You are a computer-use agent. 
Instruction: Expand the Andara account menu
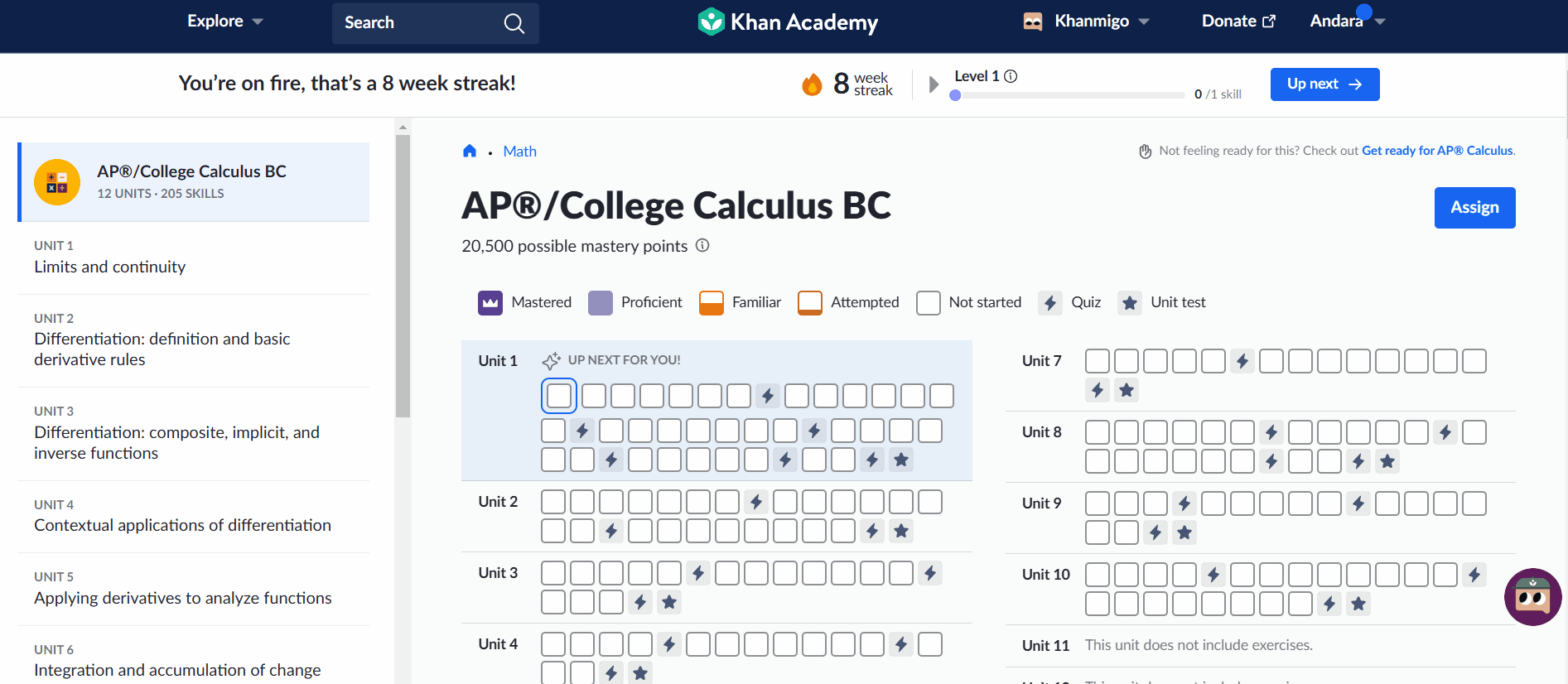click(x=1348, y=22)
